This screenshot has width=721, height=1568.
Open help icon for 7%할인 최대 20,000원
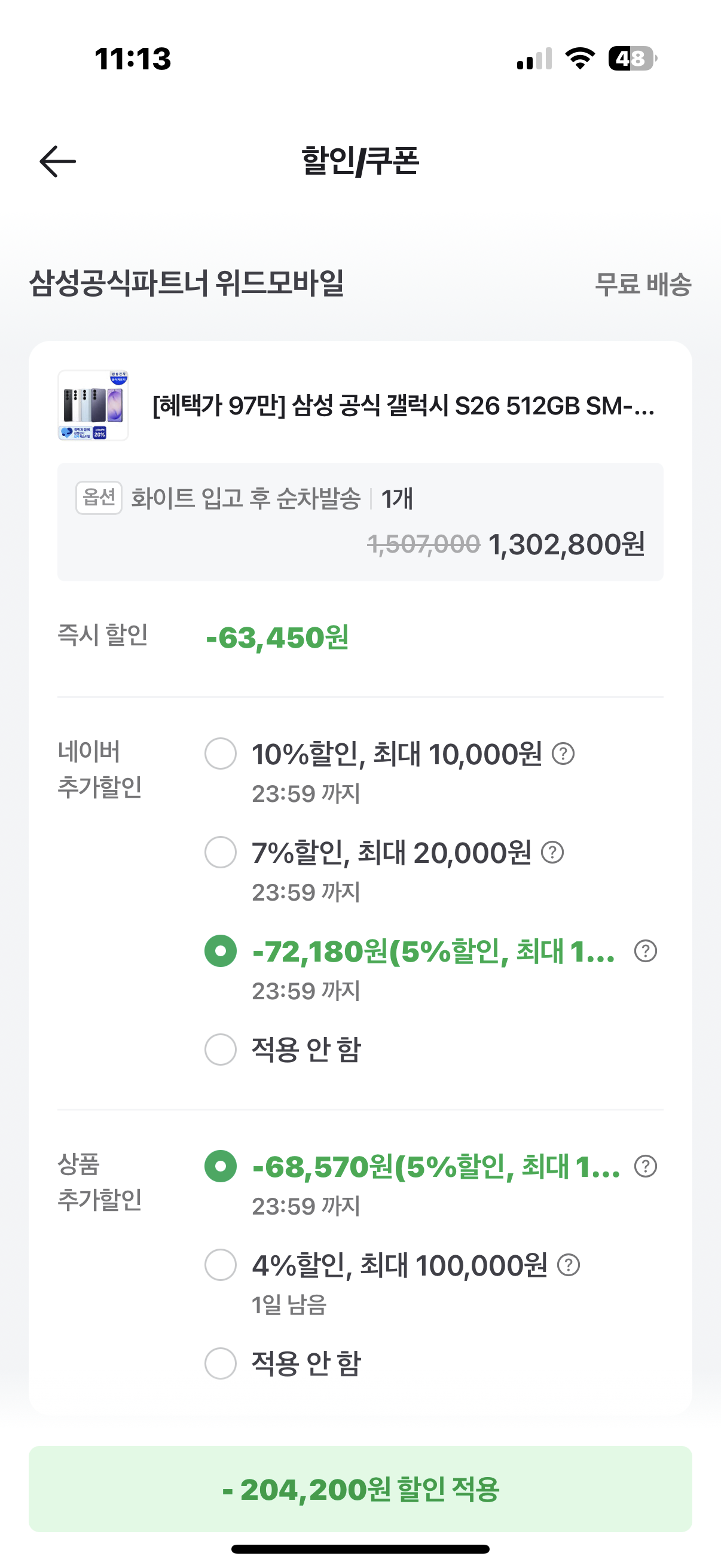tap(552, 852)
